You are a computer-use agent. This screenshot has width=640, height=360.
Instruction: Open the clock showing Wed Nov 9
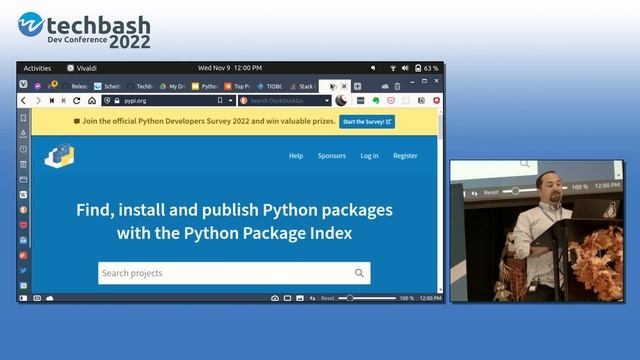[230, 68]
